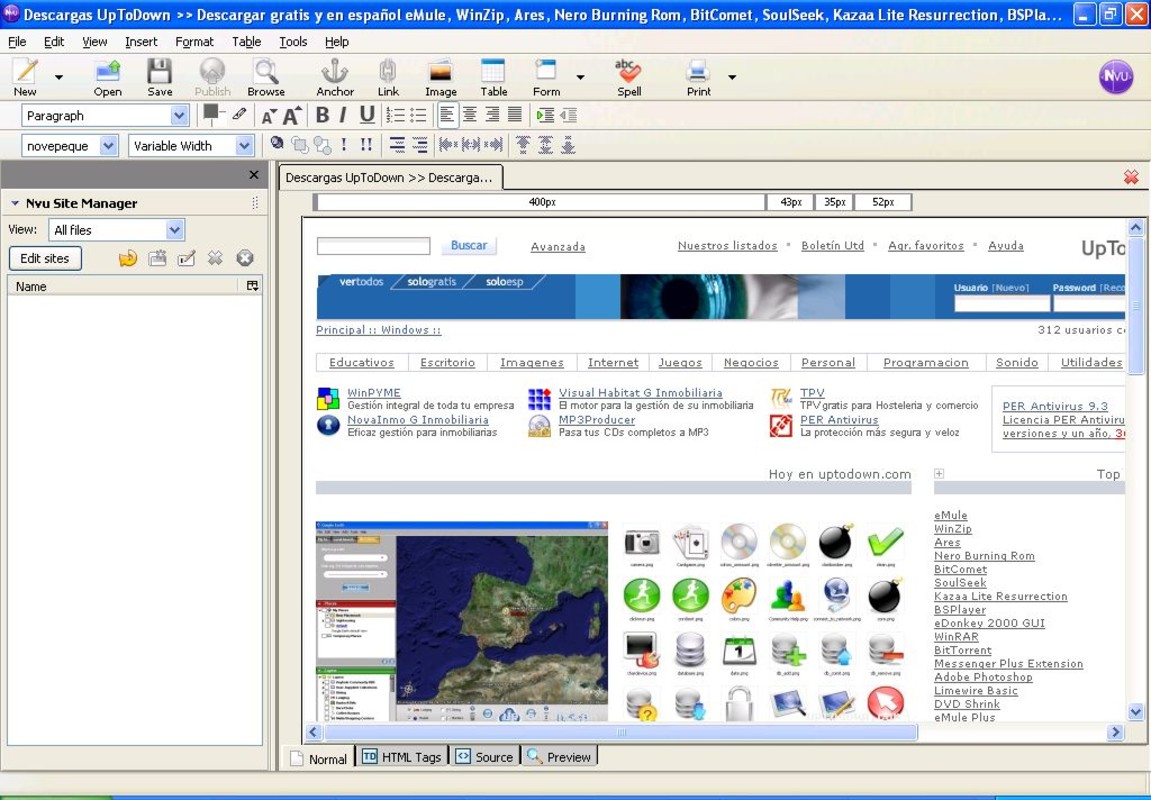Image resolution: width=1151 pixels, height=800 pixels.
Task: Expand the arrow next to Form button
Action: pos(580,77)
